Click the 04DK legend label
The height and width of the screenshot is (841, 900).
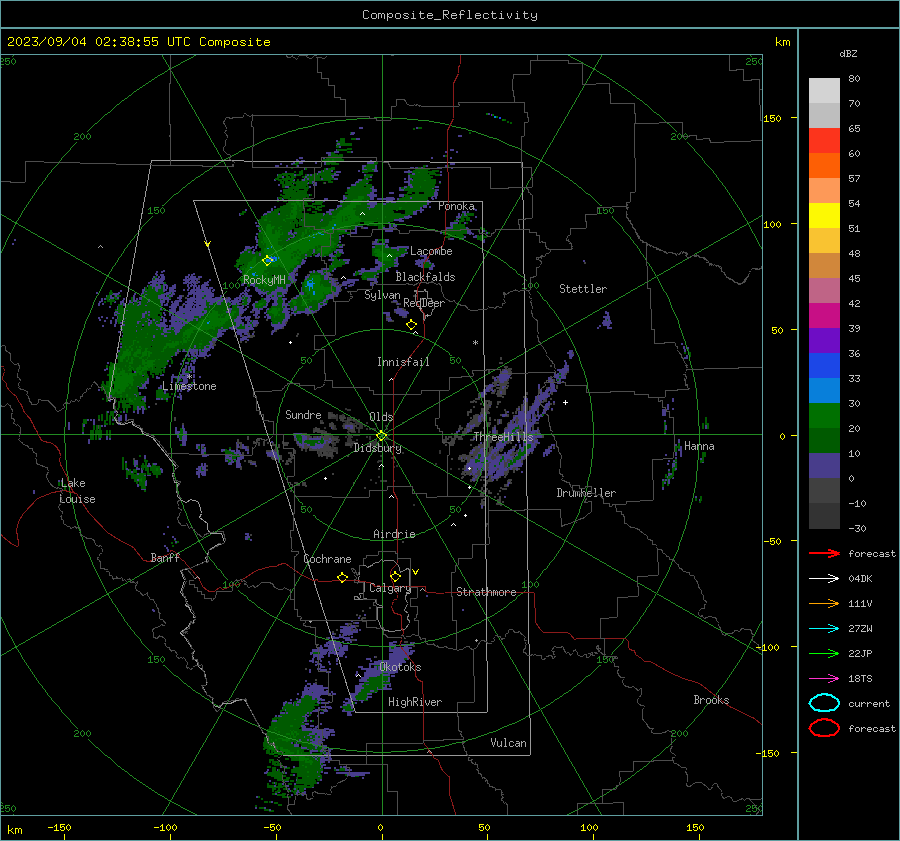coord(860,578)
